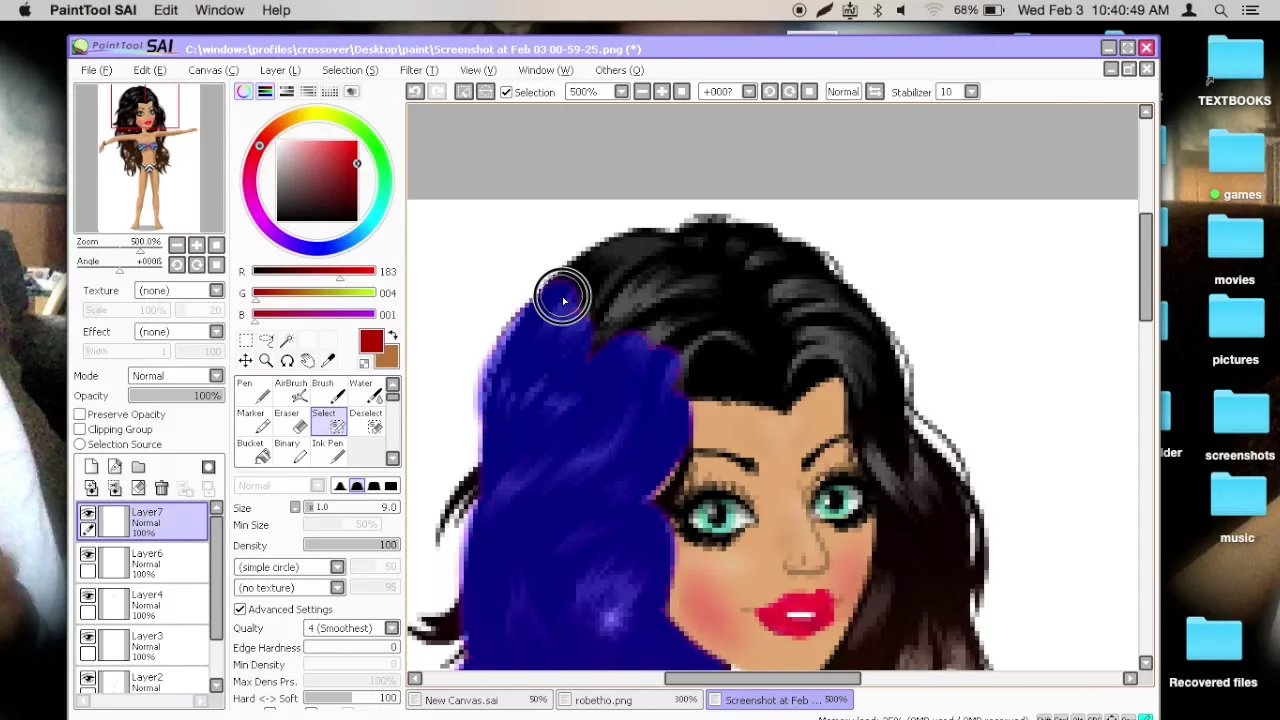Activate the Rotate view tool

click(x=287, y=361)
